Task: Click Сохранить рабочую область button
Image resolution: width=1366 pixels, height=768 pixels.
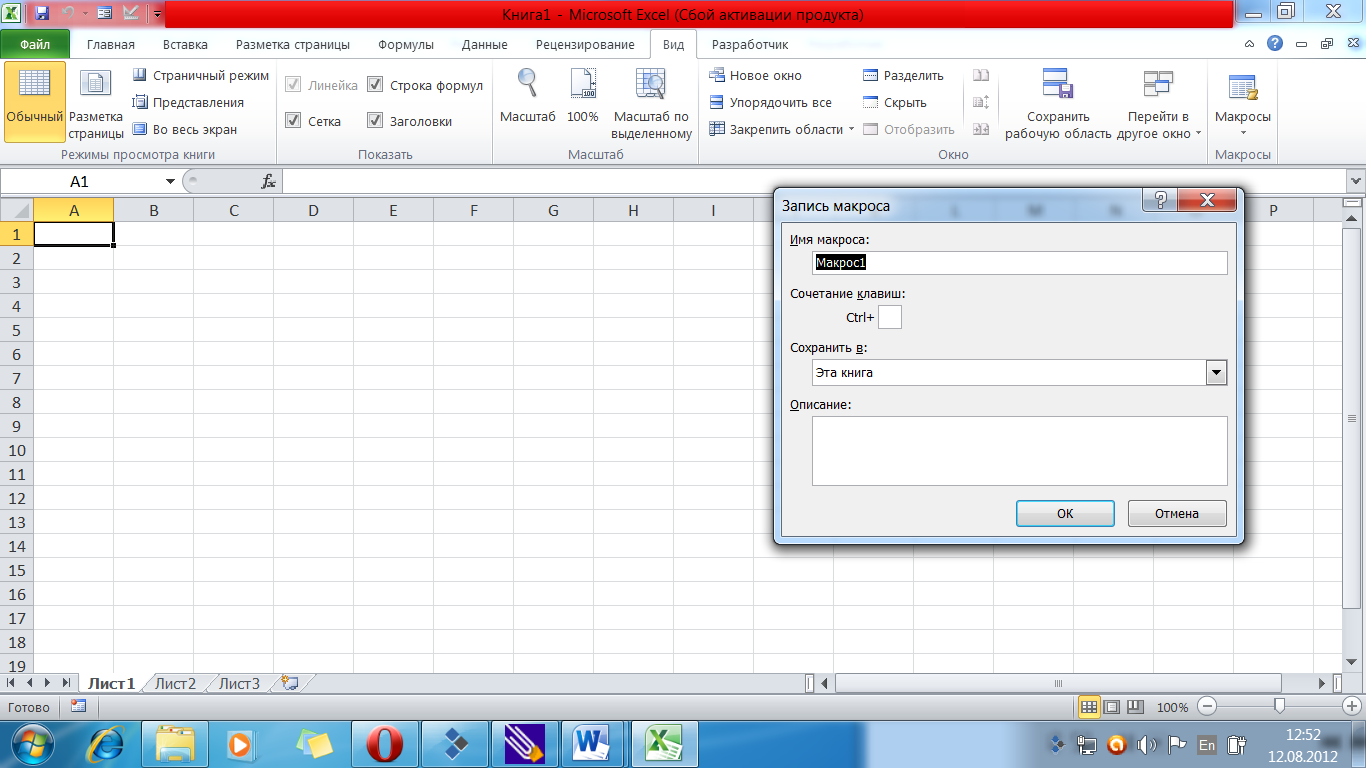Action: (1058, 104)
